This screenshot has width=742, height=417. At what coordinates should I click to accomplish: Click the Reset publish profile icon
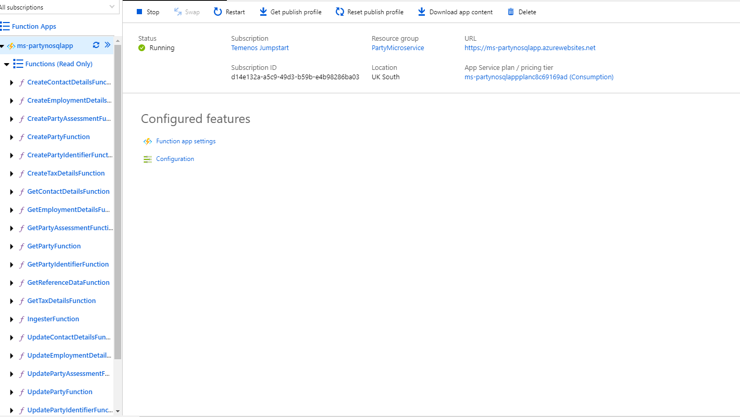click(340, 12)
